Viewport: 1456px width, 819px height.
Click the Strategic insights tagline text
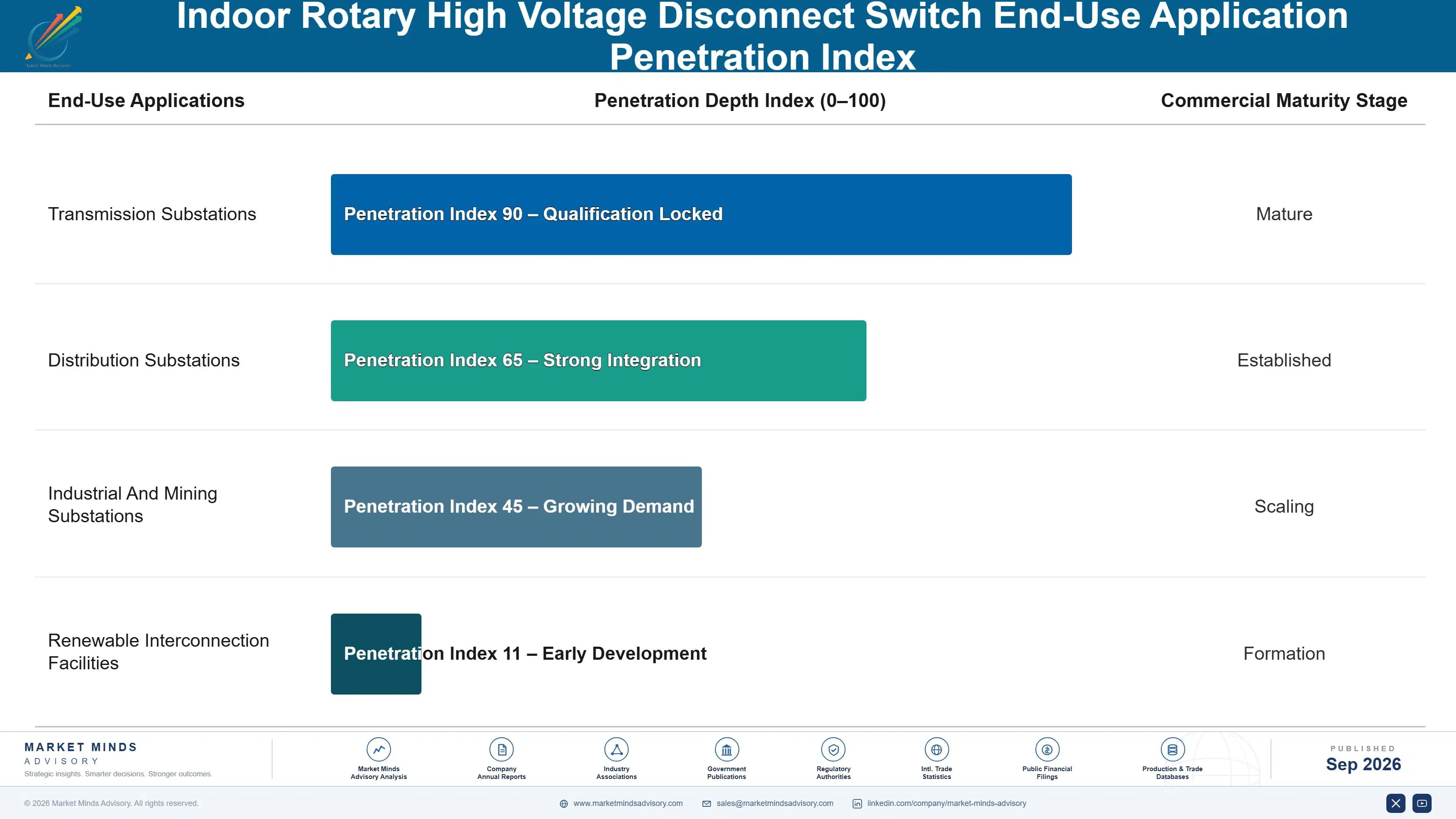point(118,774)
